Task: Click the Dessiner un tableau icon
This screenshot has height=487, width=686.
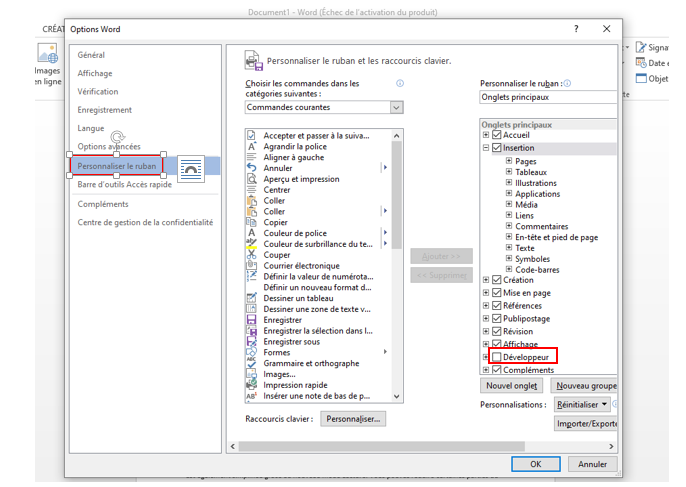Action: point(252,298)
